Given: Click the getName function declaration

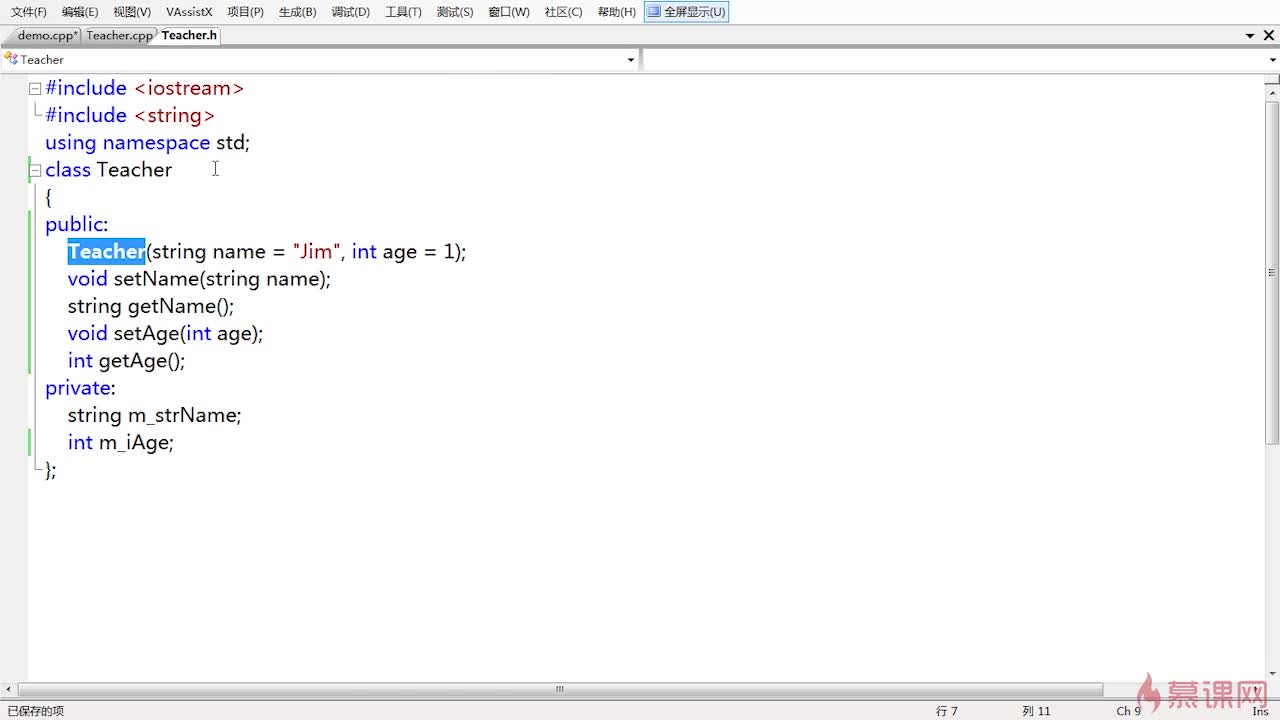Looking at the screenshot, I should [151, 306].
